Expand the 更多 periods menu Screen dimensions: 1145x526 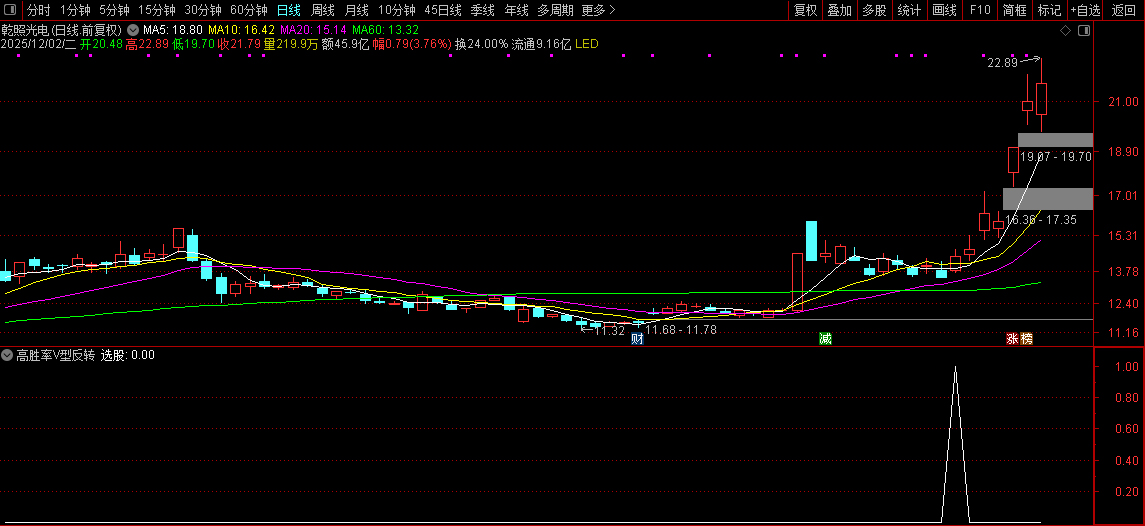(599, 10)
